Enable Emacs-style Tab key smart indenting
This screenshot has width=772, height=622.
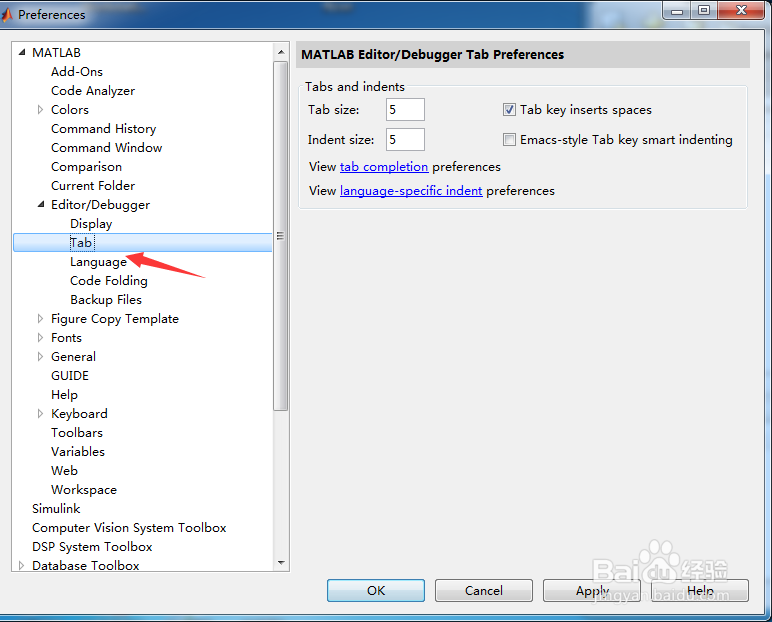(x=509, y=139)
